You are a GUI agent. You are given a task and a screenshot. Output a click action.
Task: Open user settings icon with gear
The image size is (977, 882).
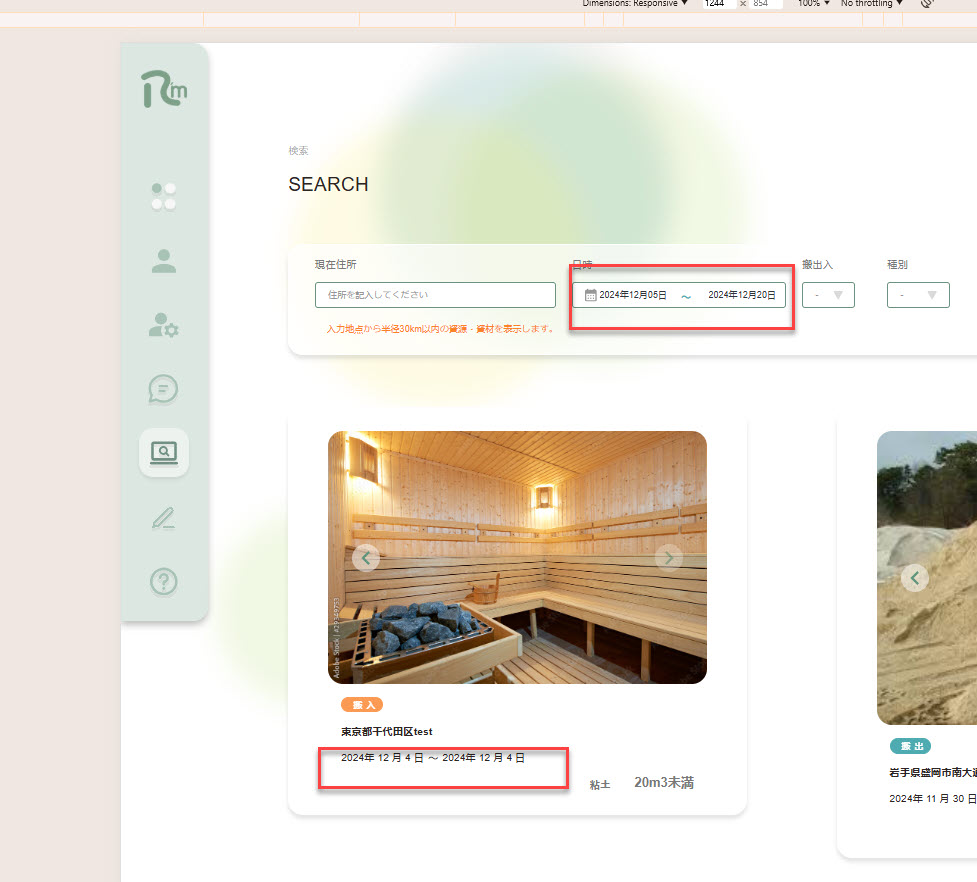pyautogui.click(x=164, y=325)
